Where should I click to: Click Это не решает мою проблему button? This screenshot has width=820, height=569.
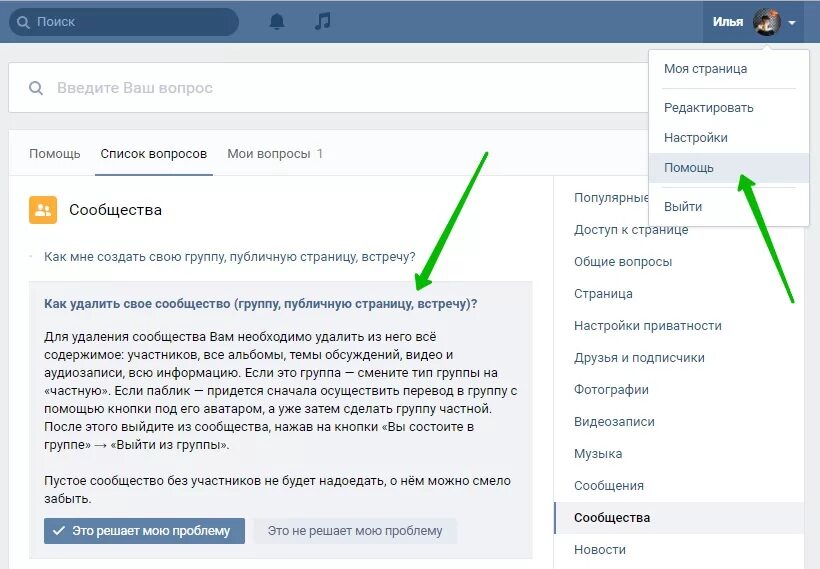(355, 531)
